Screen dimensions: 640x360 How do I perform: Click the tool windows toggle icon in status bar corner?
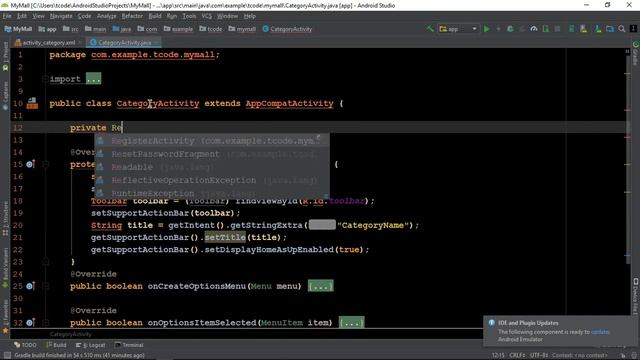(x=7, y=356)
